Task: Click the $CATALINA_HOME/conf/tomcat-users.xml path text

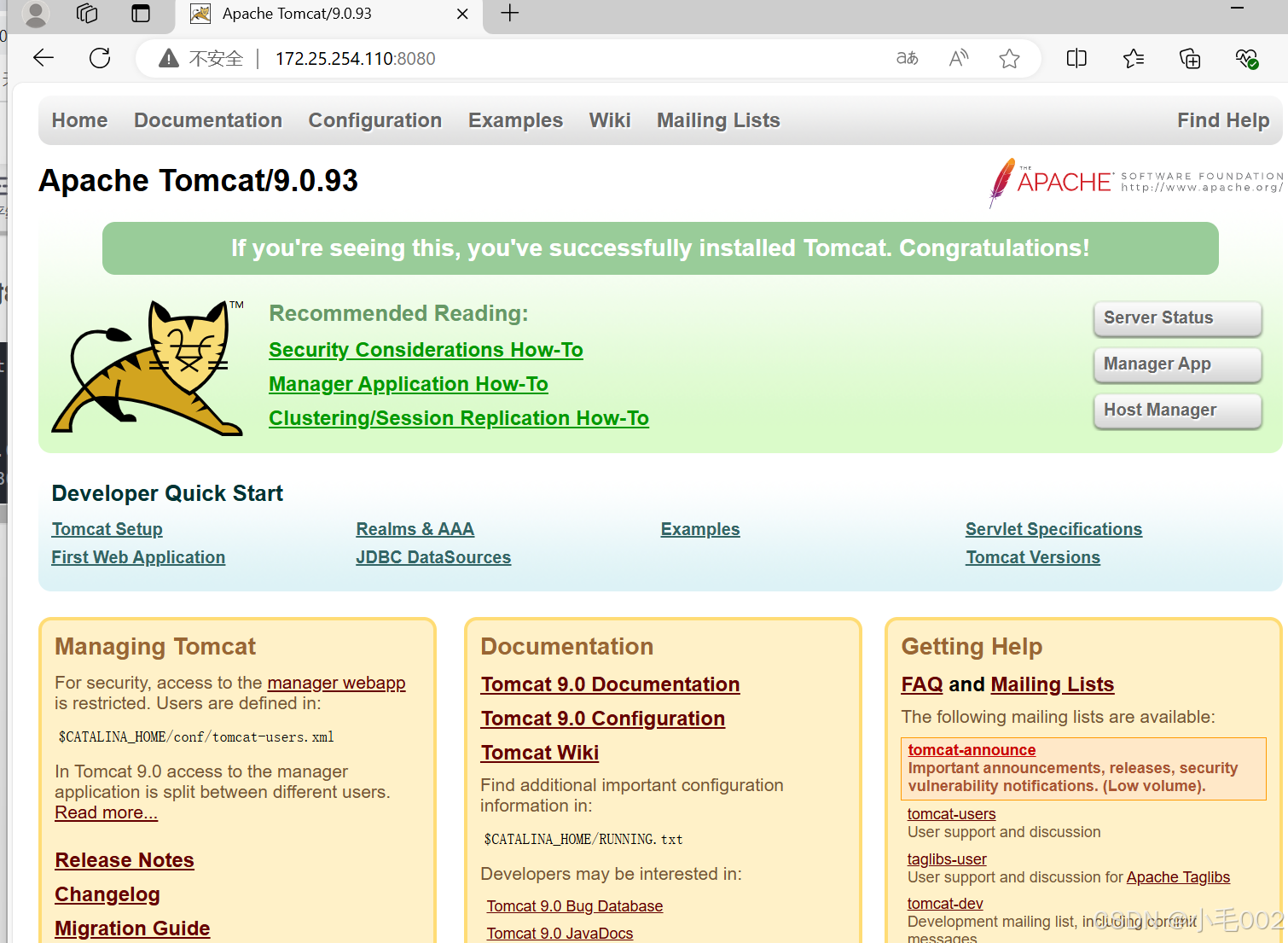Action: coord(195,737)
